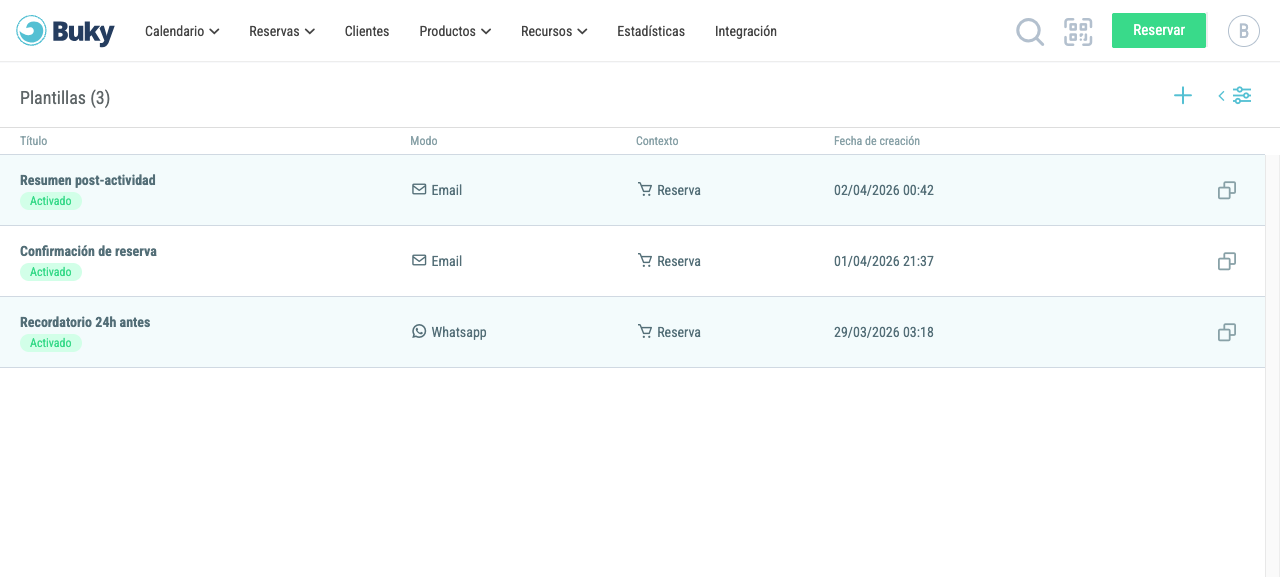Open the QR code scanner icon
Image resolution: width=1280 pixels, height=577 pixels.
1078,32
